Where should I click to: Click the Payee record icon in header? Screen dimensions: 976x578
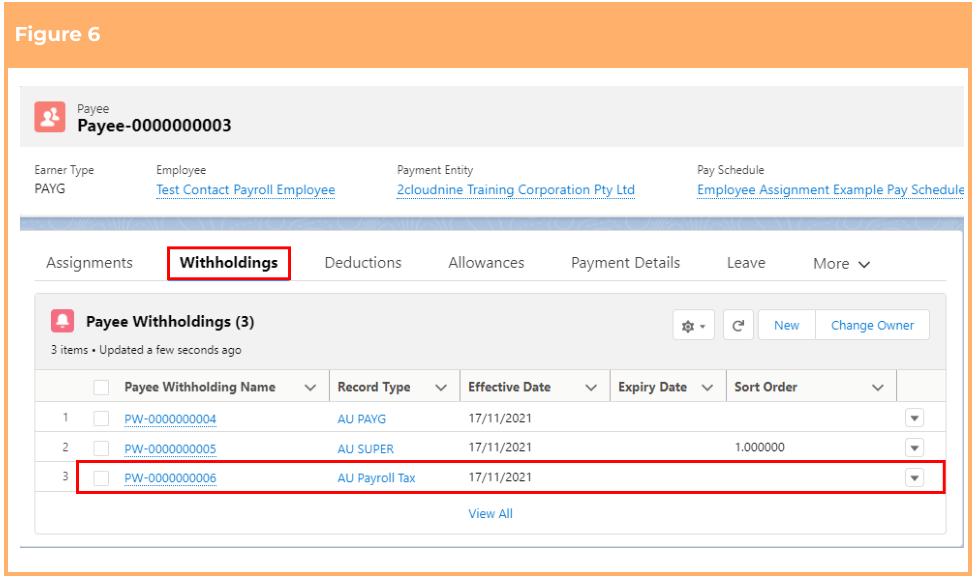[x=50, y=117]
